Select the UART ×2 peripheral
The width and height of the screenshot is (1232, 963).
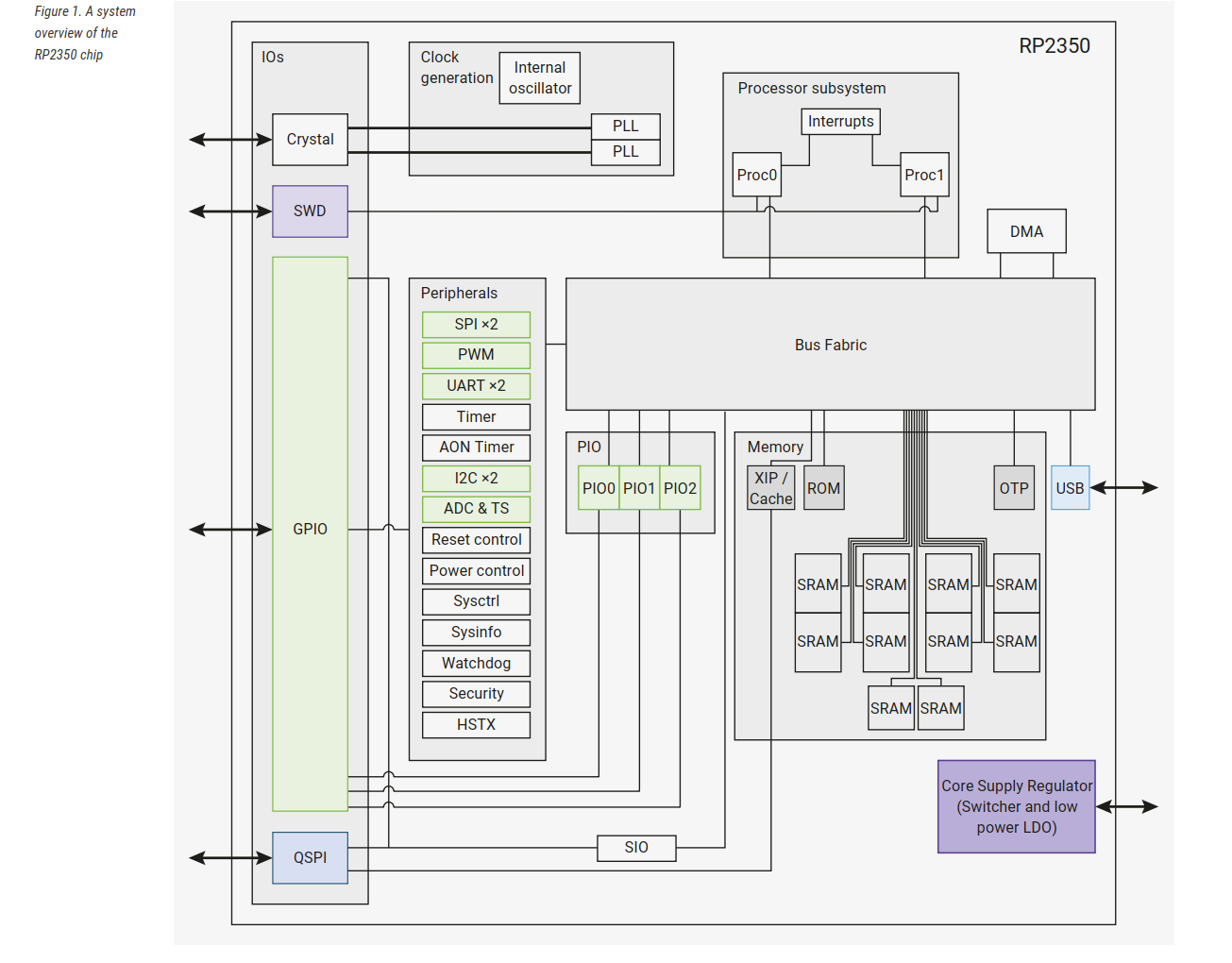point(476,386)
